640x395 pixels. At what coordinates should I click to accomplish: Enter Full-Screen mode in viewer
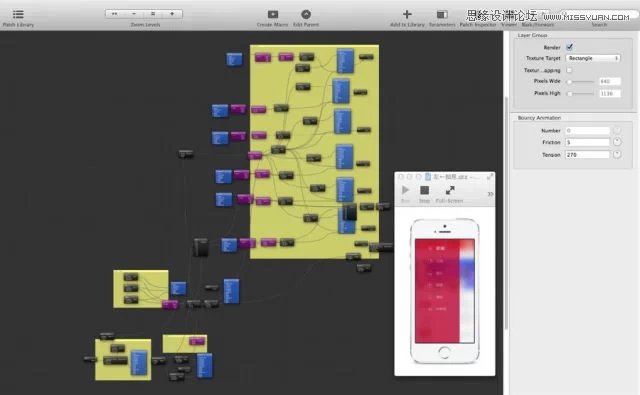tap(450, 190)
